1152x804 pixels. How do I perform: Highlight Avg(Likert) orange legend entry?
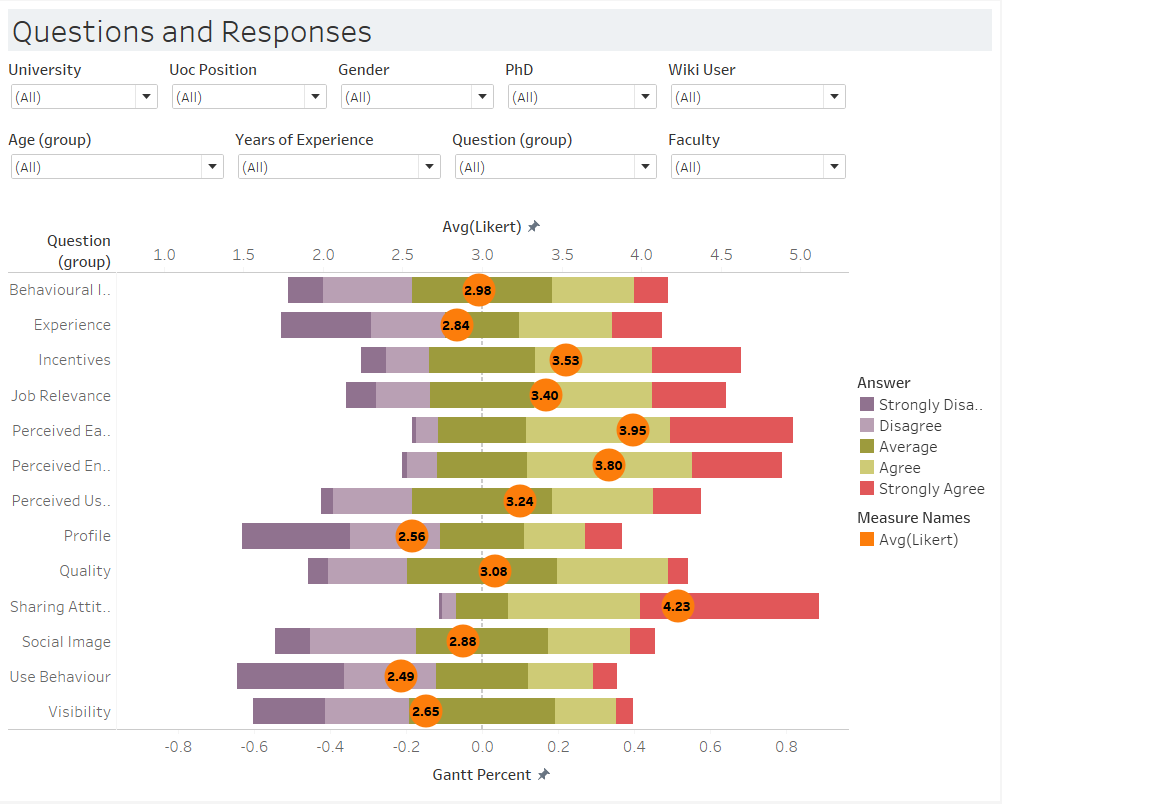[909, 539]
